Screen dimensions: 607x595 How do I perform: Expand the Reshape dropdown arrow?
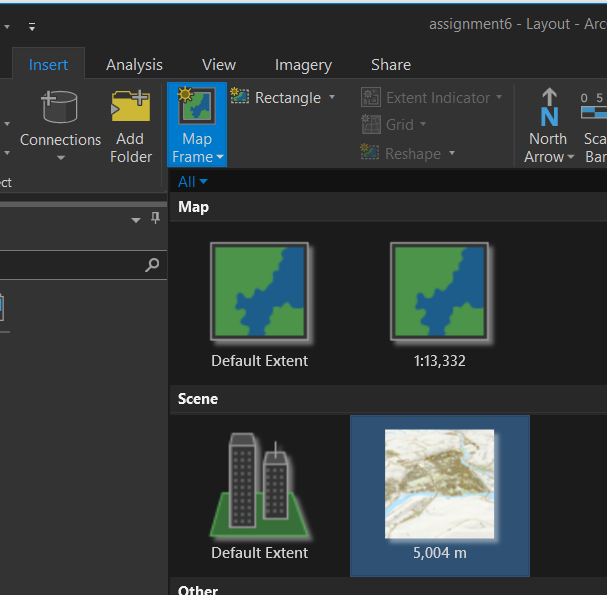point(452,153)
